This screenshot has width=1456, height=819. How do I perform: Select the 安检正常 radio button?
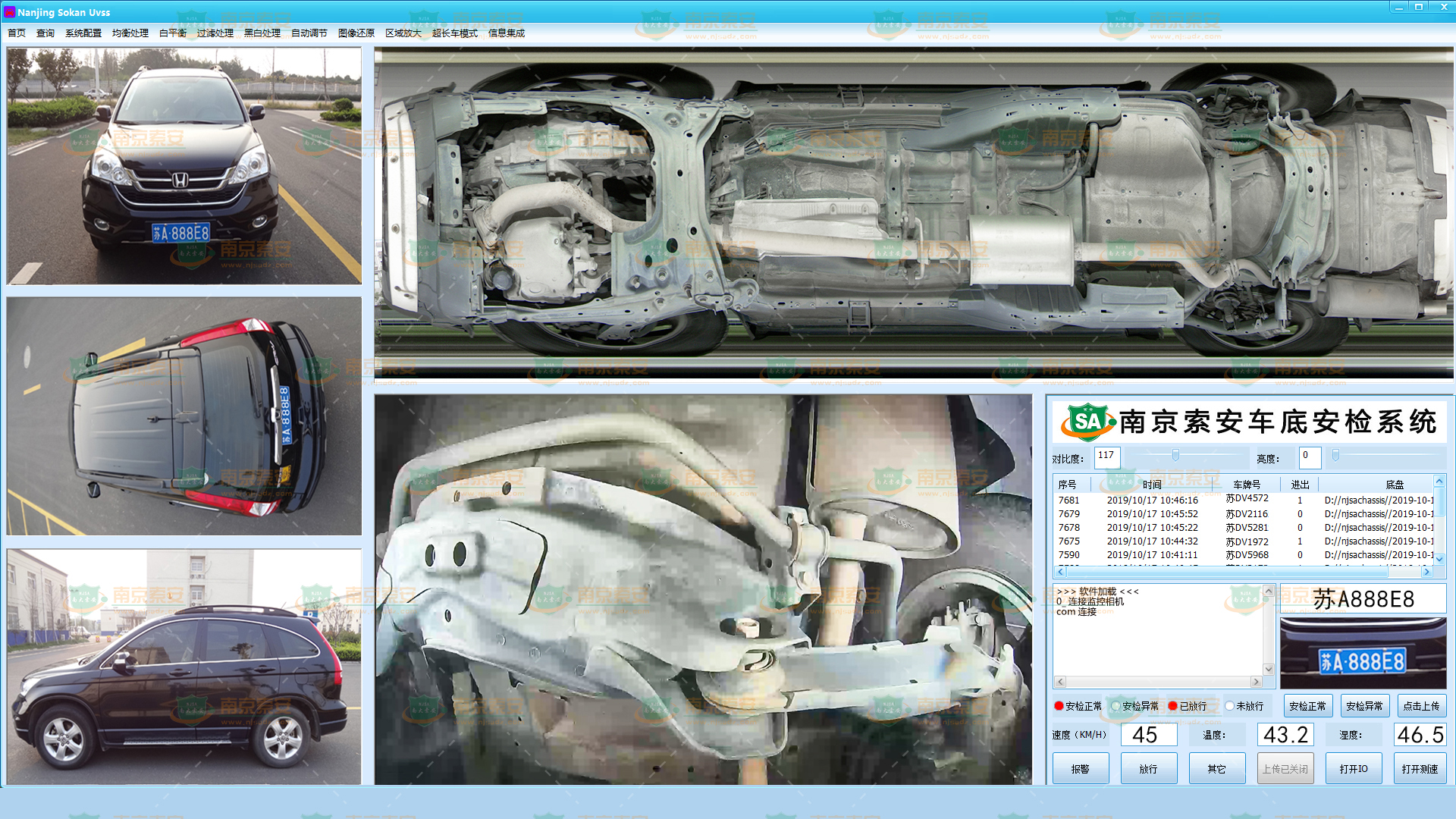pyautogui.click(x=1059, y=706)
